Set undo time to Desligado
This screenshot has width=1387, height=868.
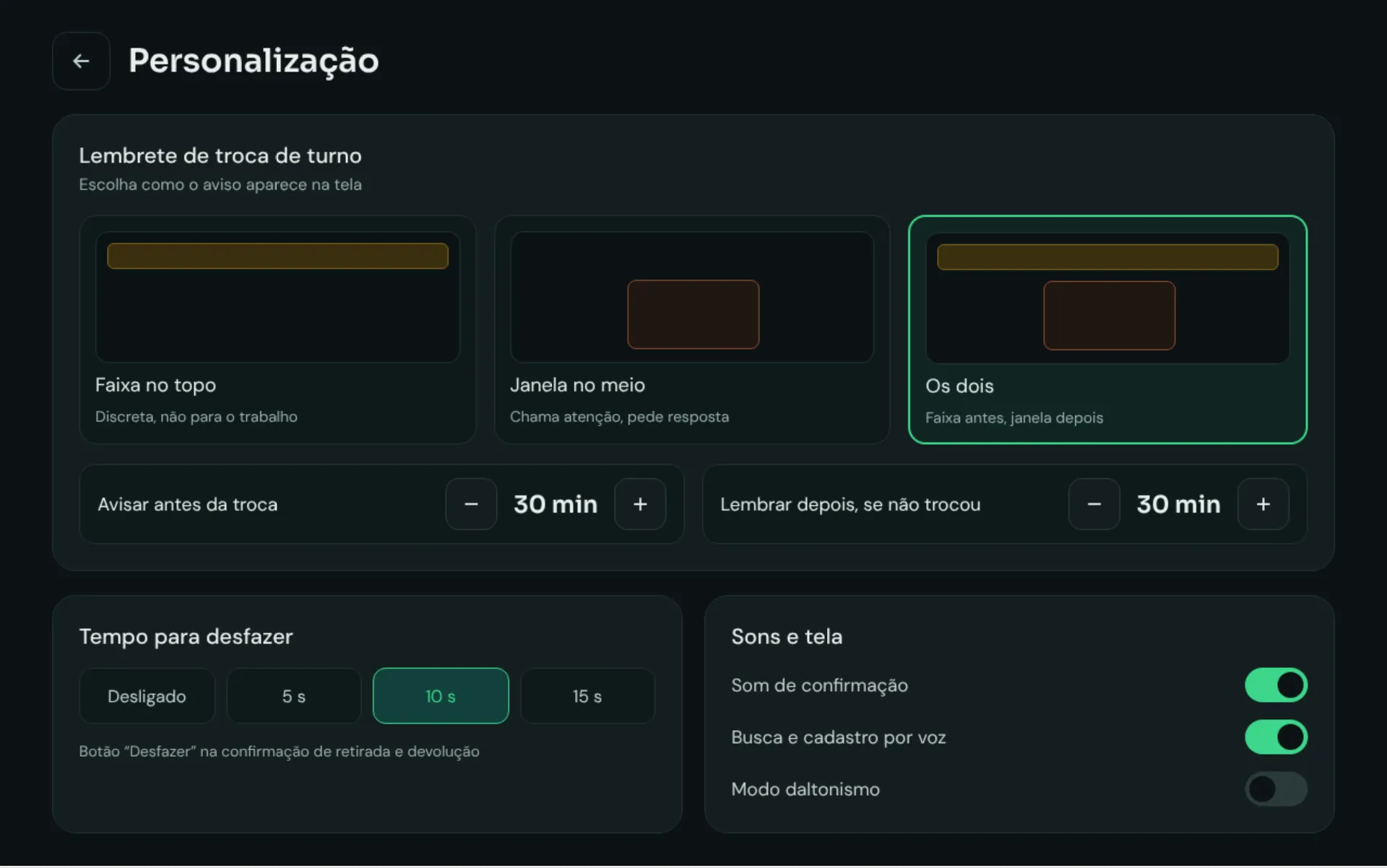pos(147,696)
